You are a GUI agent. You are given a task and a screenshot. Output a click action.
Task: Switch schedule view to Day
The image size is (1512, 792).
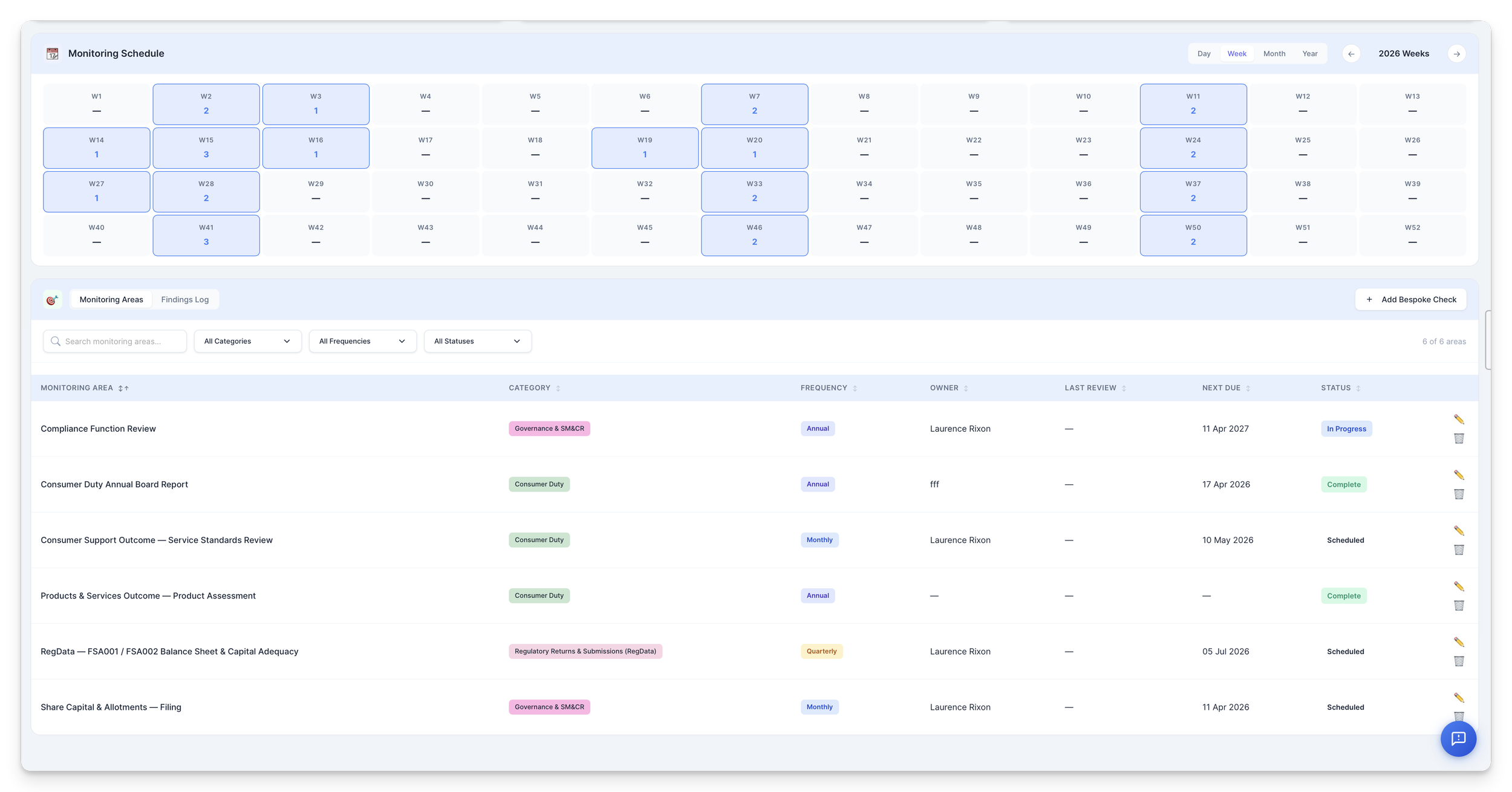point(1204,54)
